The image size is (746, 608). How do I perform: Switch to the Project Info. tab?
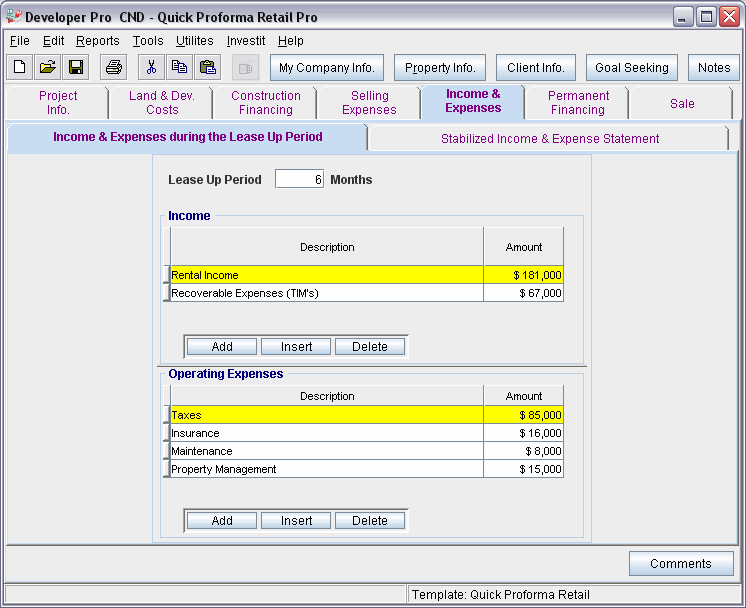pyautogui.click(x=58, y=103)
